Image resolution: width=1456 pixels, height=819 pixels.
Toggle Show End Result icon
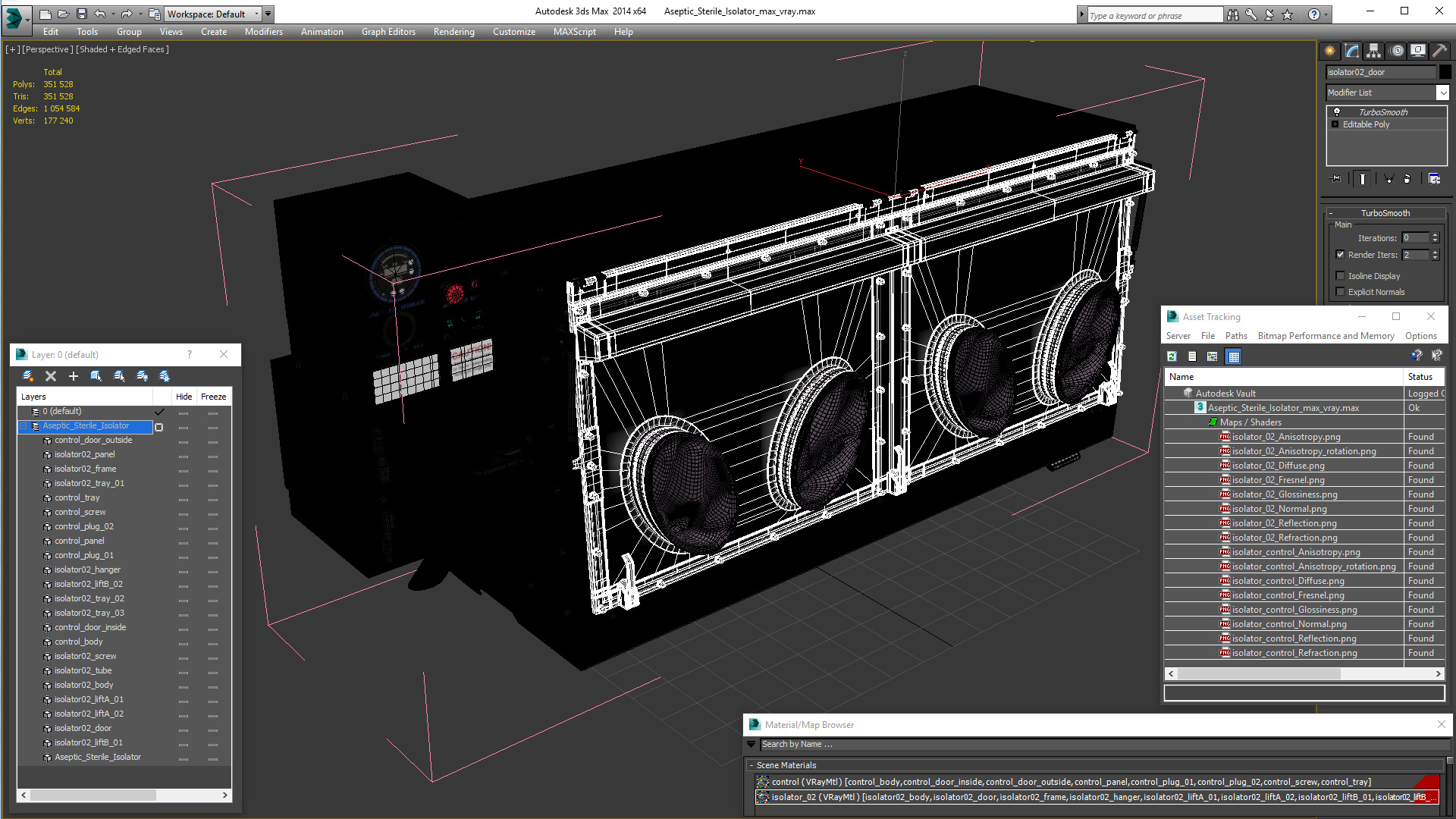tap(1363, 179)
